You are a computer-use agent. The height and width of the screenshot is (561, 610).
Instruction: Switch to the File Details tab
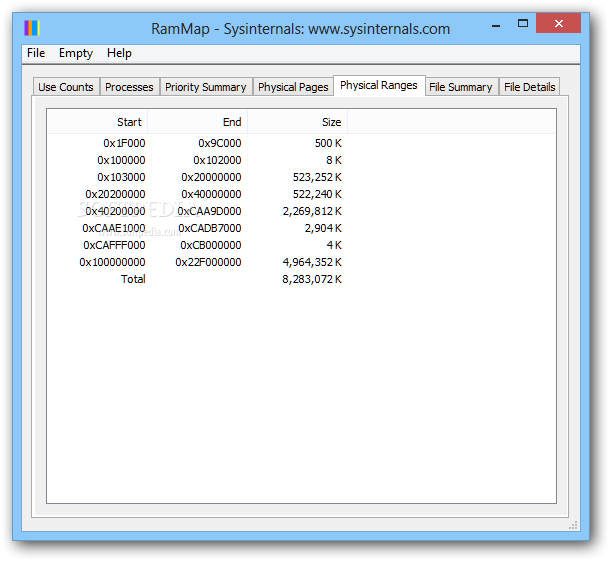(x=529, y=87)
